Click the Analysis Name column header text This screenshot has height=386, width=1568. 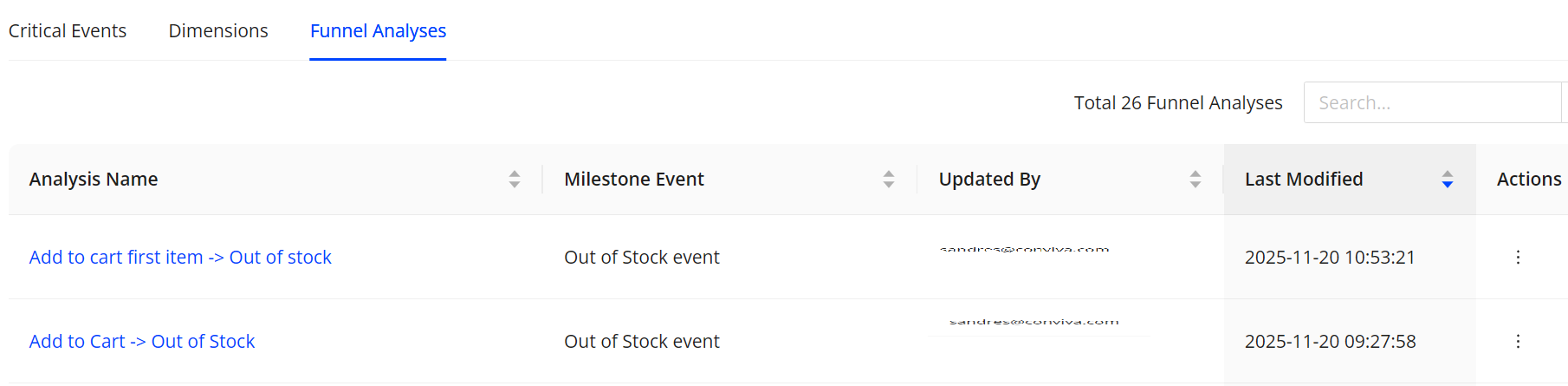coord(94,180)
